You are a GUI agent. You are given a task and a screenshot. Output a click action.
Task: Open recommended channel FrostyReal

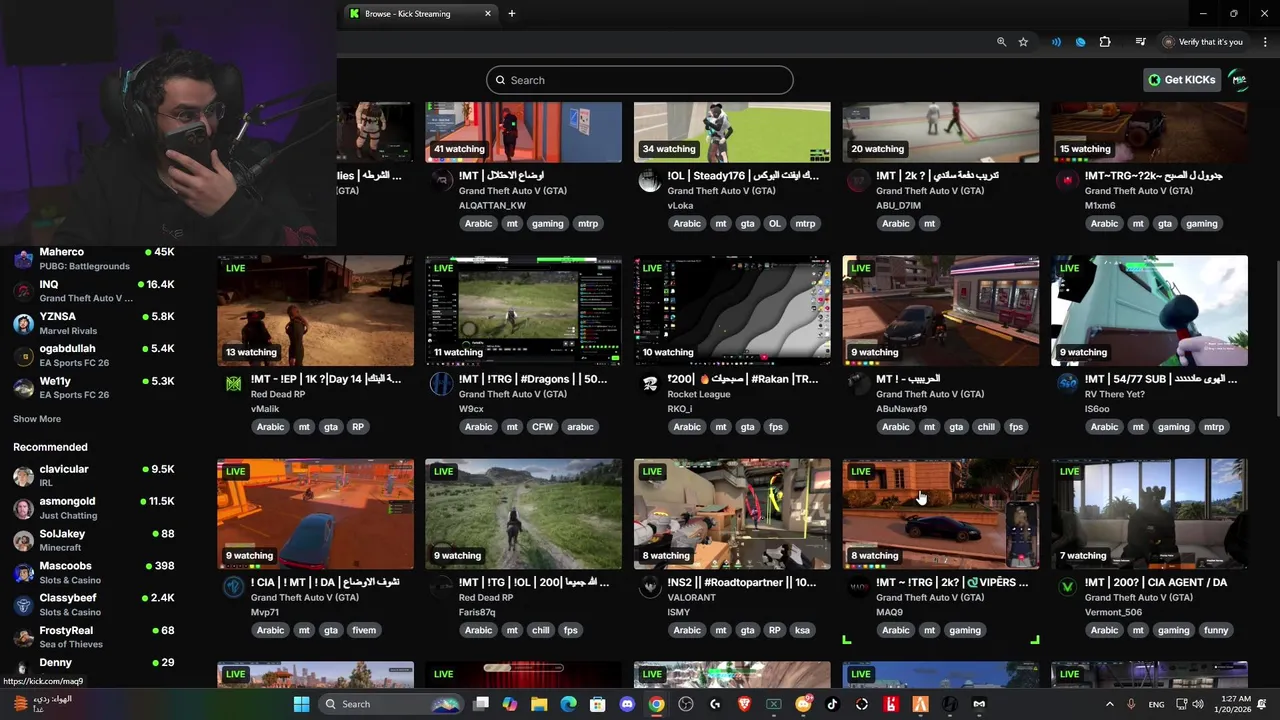[x=94, y=637]
